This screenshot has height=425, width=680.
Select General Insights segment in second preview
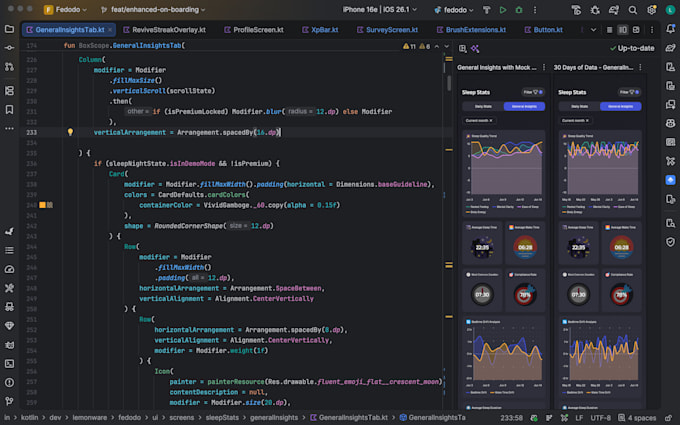[x=620, y=106]
